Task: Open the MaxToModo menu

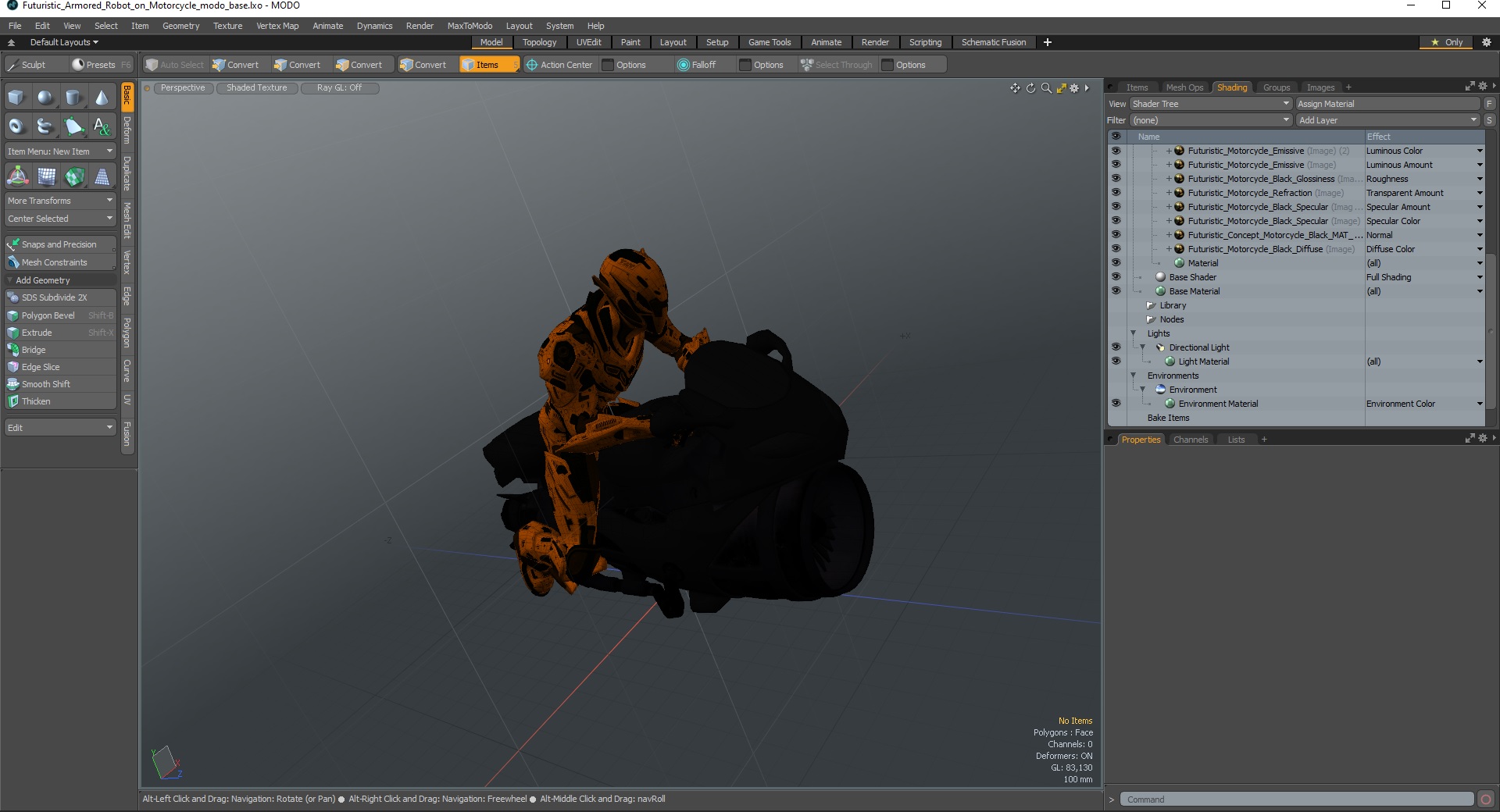Action: pyautogui.click(x=470, y=26)
